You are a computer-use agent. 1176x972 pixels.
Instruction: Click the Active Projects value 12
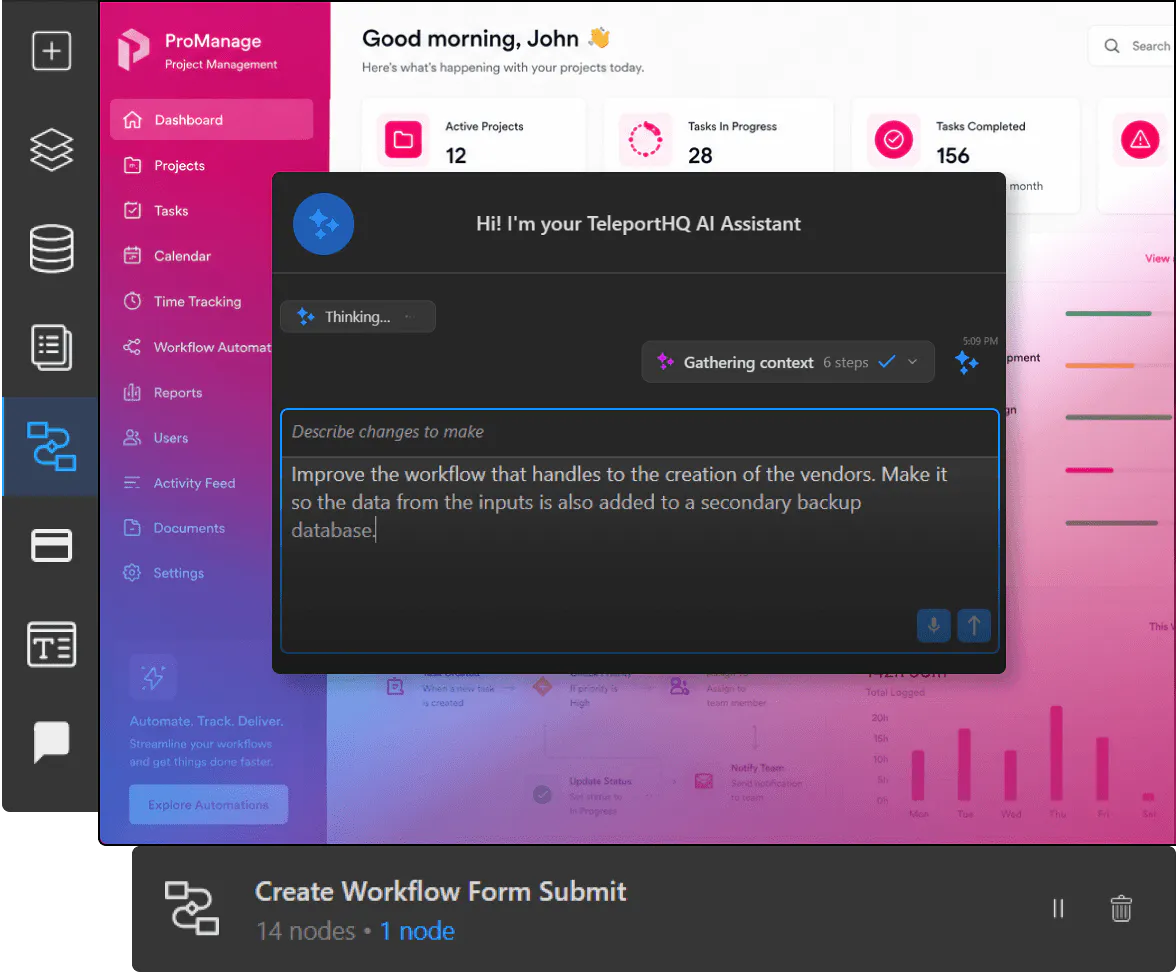pos(456,155)
